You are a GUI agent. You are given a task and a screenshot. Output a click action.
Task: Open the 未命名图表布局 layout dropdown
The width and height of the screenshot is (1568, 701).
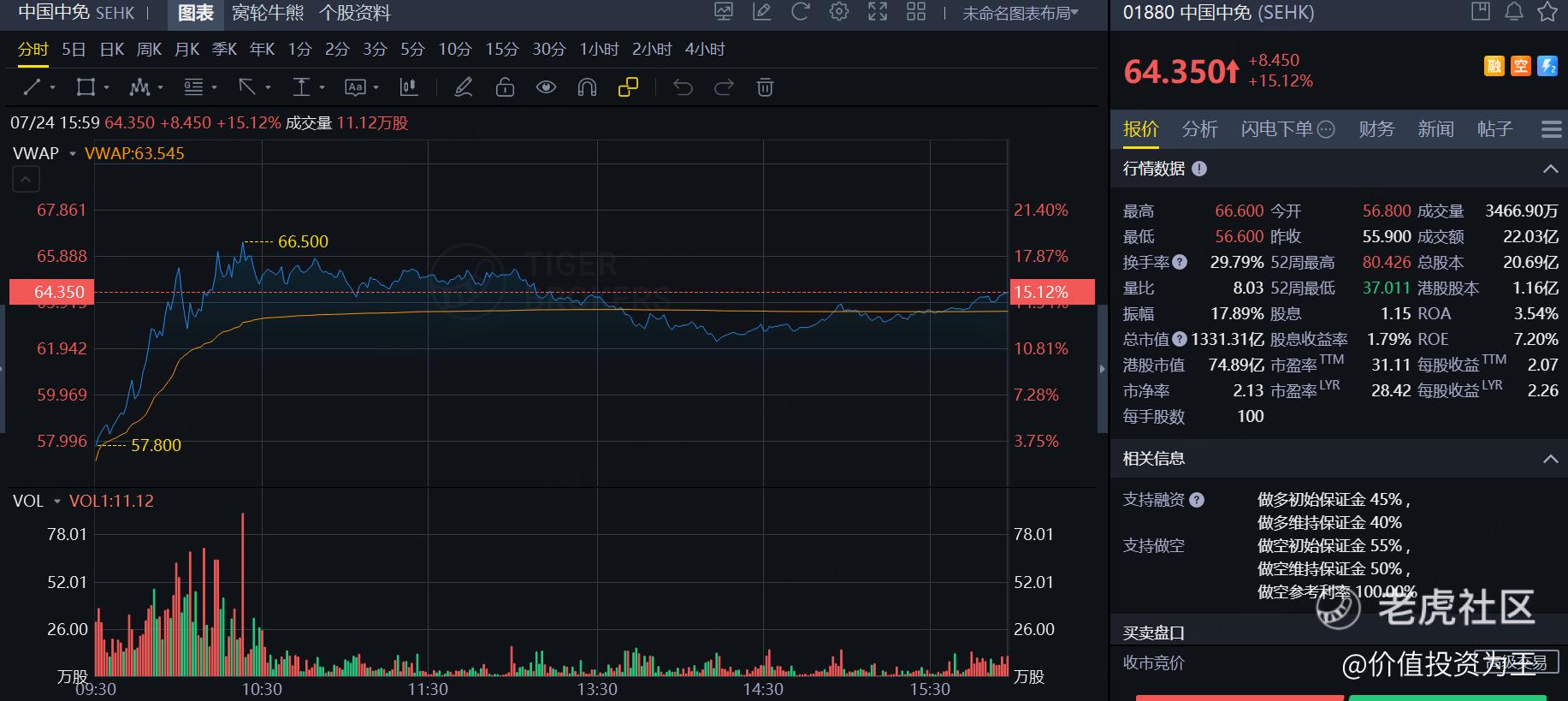[x=1020, y=14]
